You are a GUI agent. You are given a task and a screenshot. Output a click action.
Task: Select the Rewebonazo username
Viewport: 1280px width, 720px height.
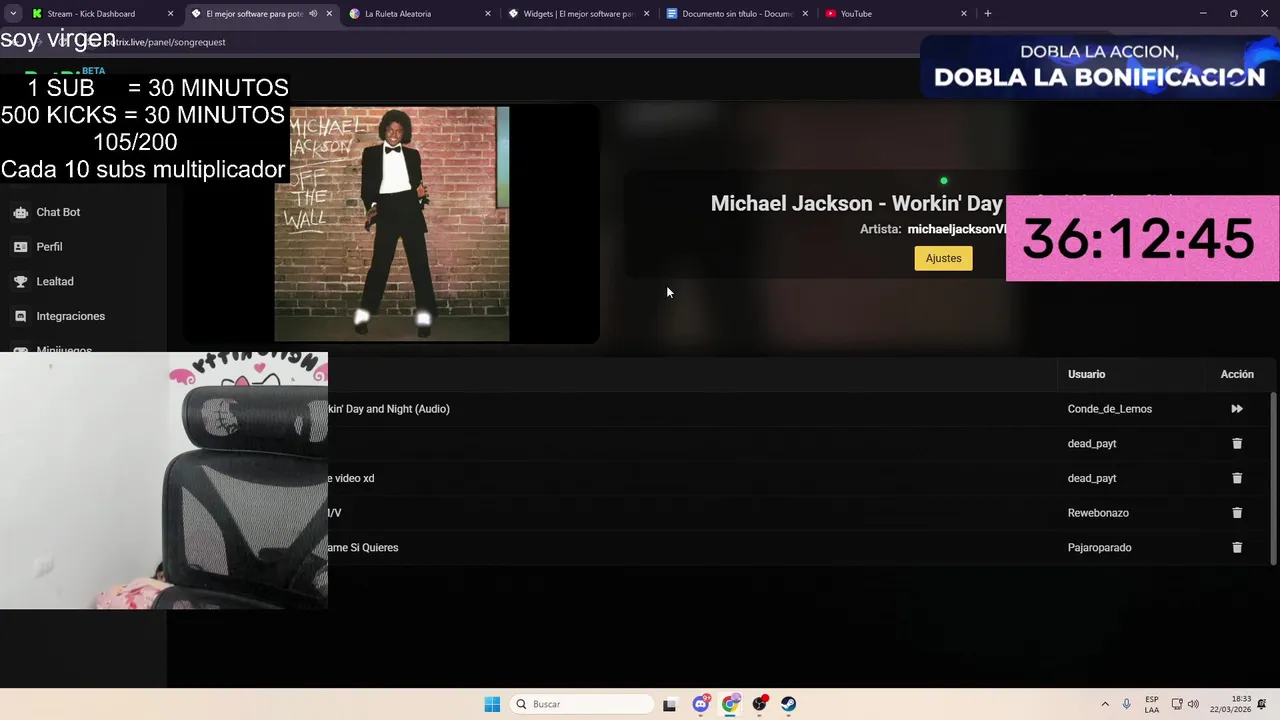pyautogui.click(x=1098, y=513)
